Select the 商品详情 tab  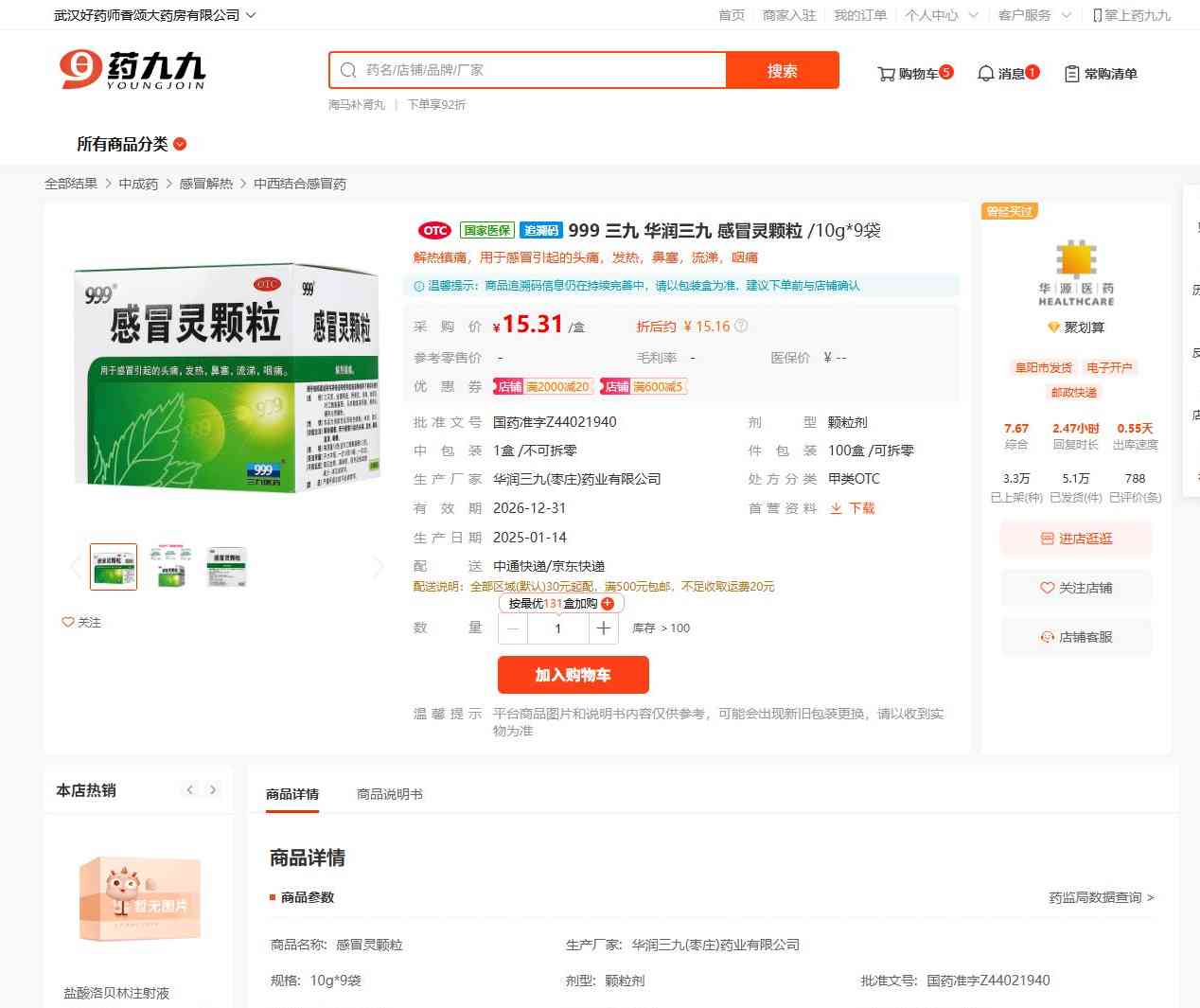tap(292, 794)
